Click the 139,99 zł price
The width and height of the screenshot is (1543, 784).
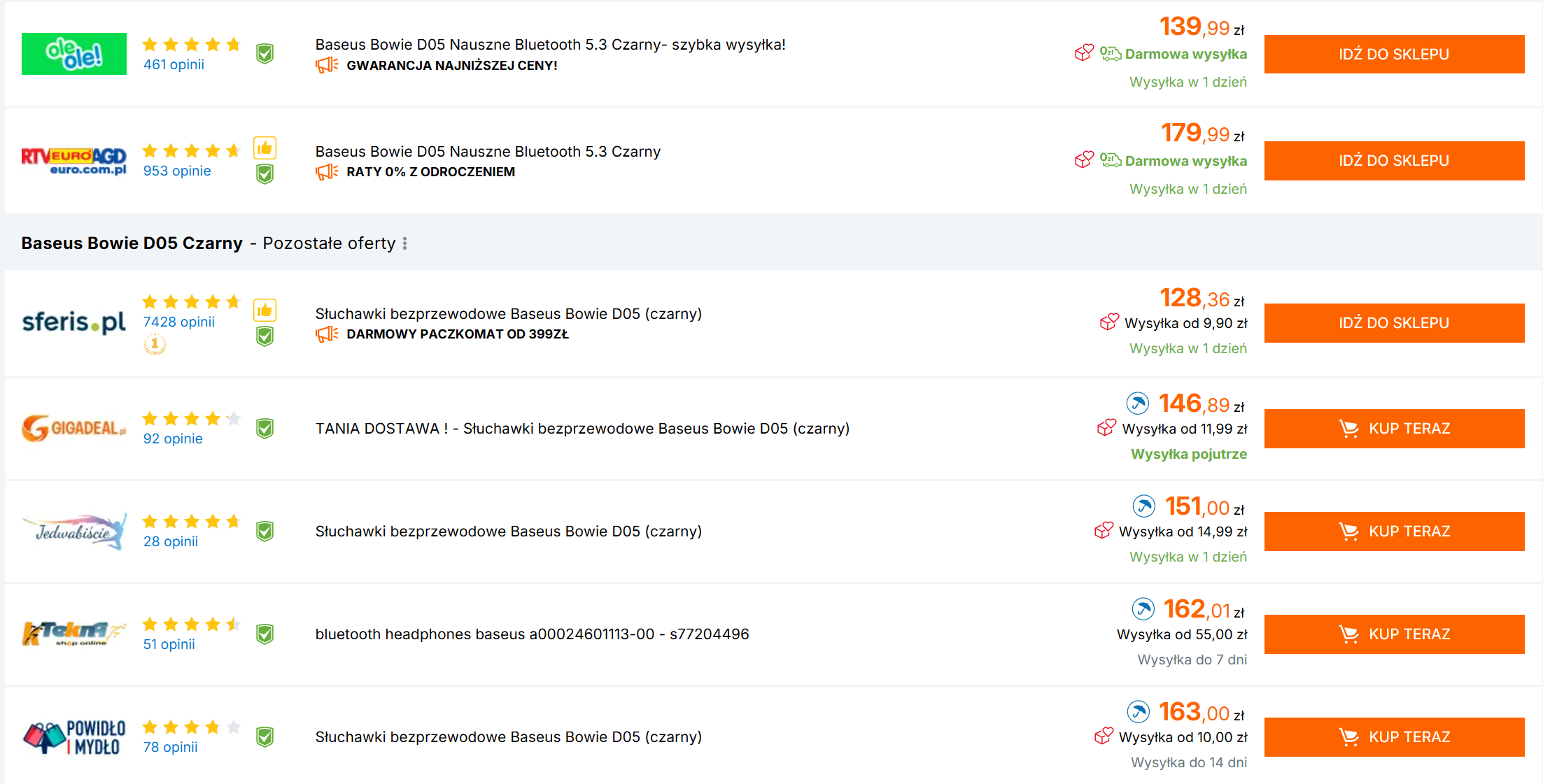pyautogui.click(x=1202, y=27)
